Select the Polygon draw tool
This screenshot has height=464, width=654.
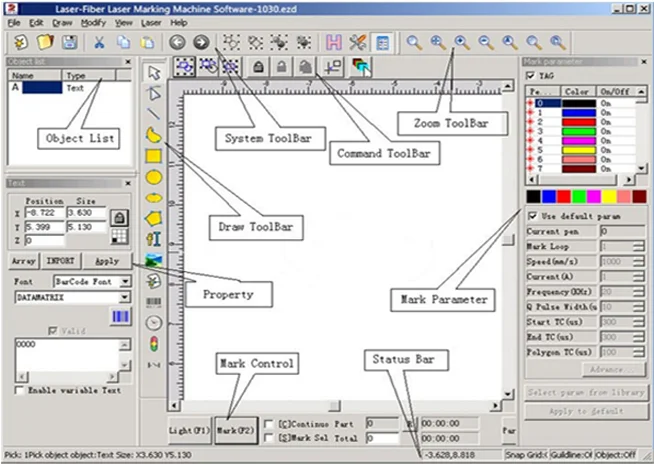click(x=154, y=218)
